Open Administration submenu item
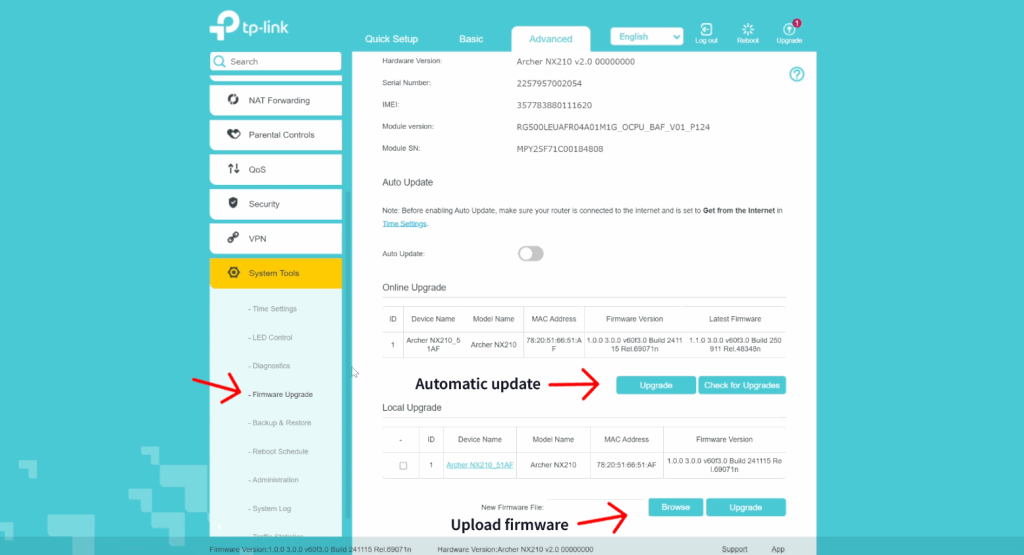Viewport: 1024px width, 555px height. click(x=274, y=480)
